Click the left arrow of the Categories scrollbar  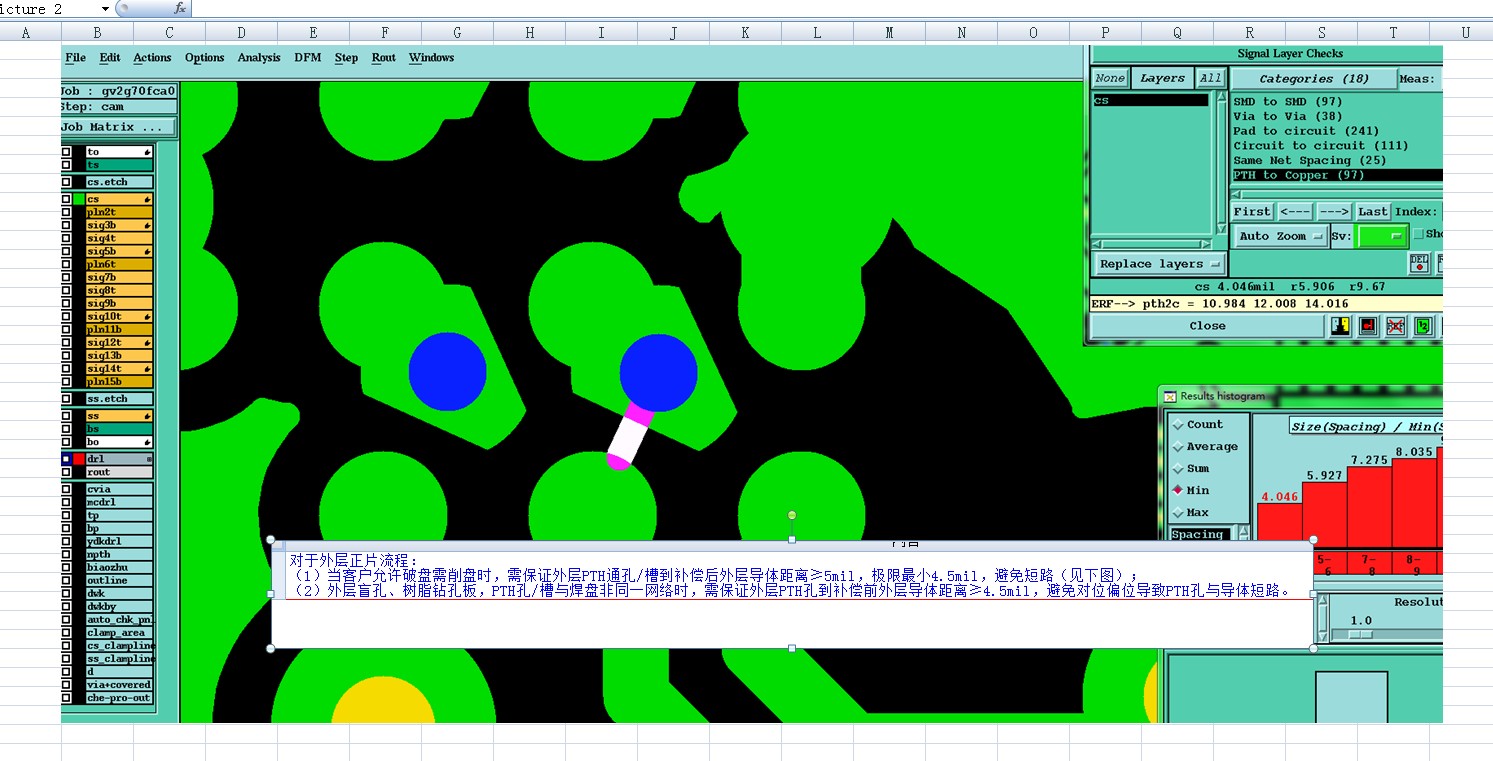[1236, 194]
